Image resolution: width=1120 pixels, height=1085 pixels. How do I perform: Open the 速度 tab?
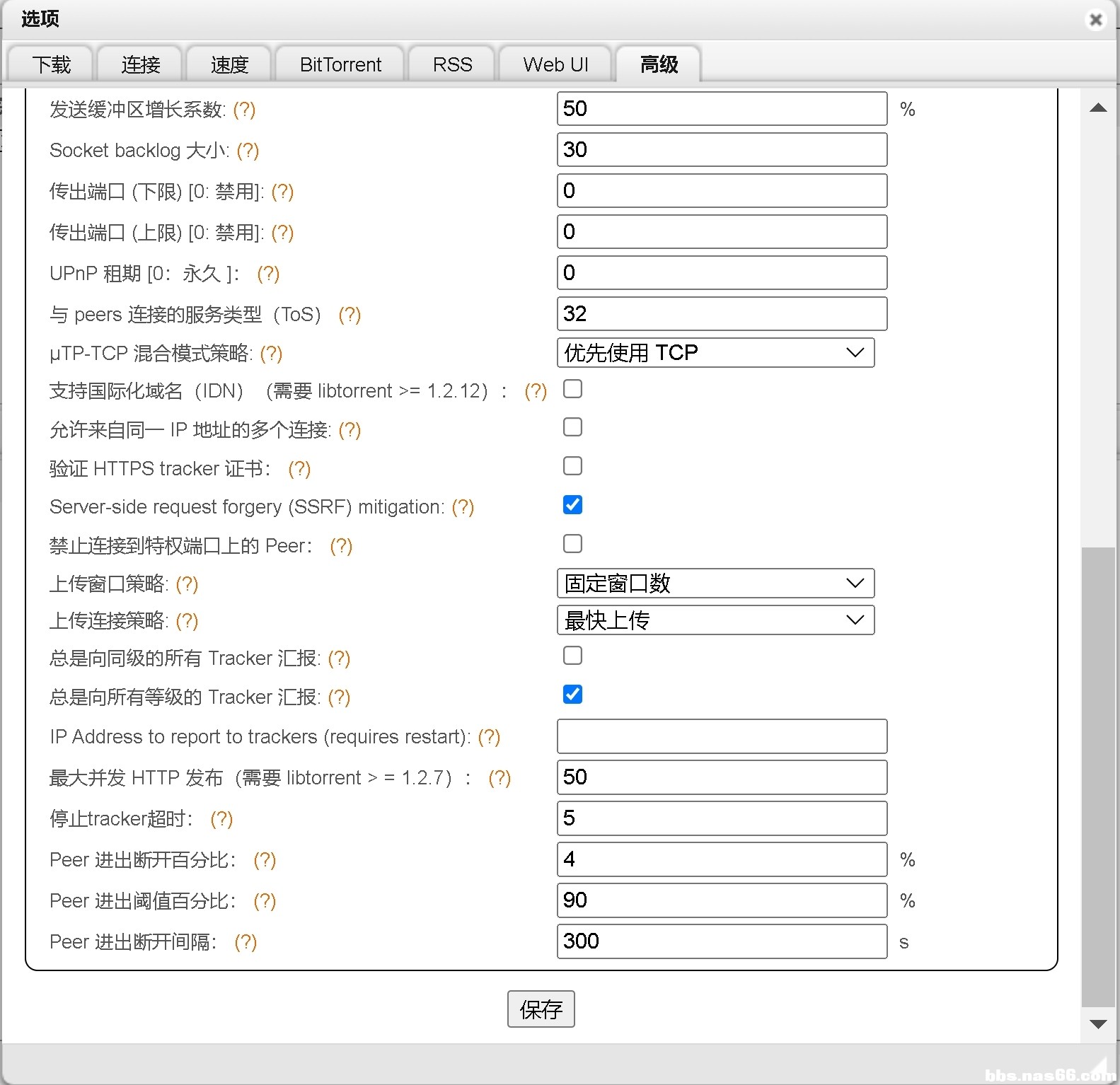(x=229, y=64)
